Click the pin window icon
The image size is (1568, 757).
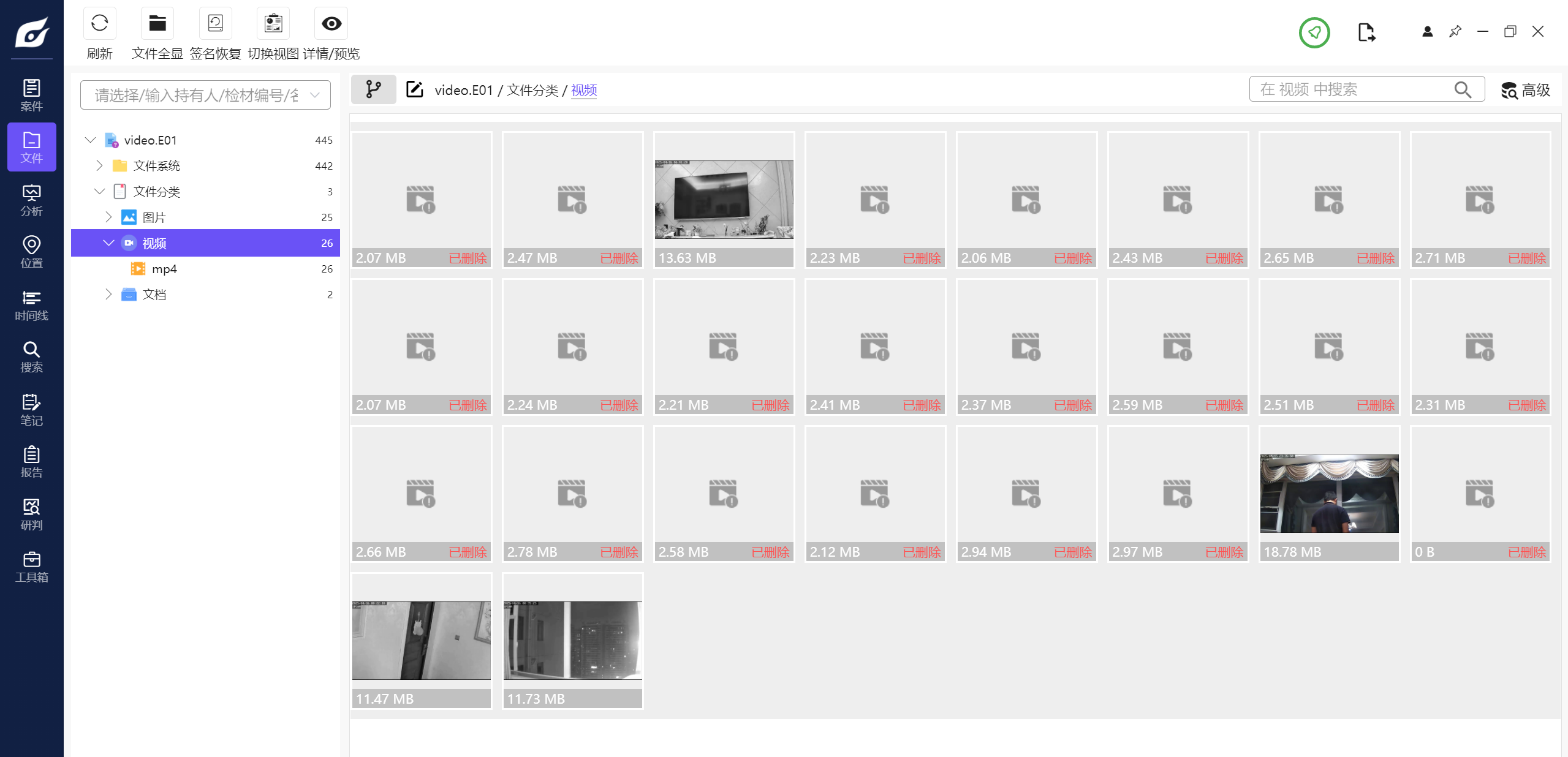coord(1455,31)
